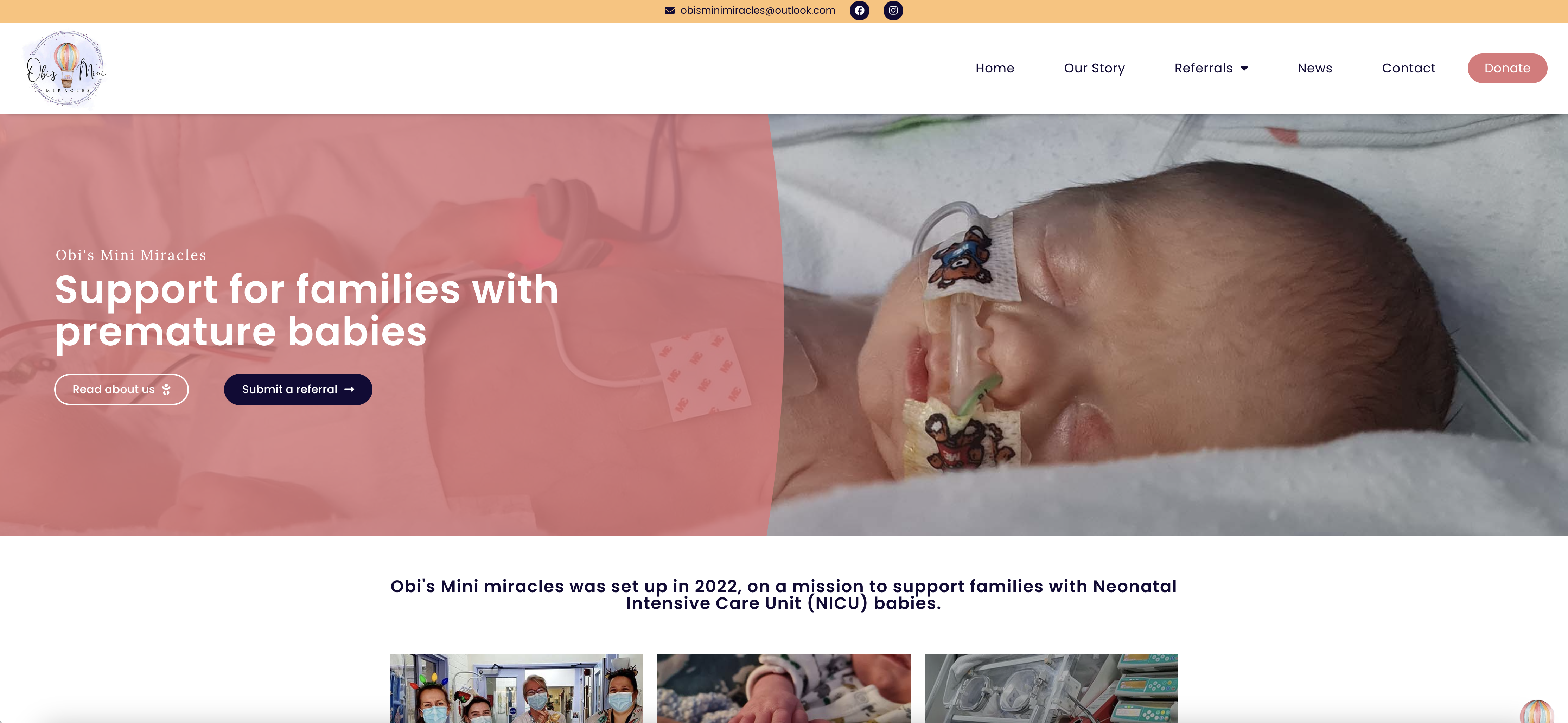Click the envelope email icon

pyautogui.click(x=670, y=10)
